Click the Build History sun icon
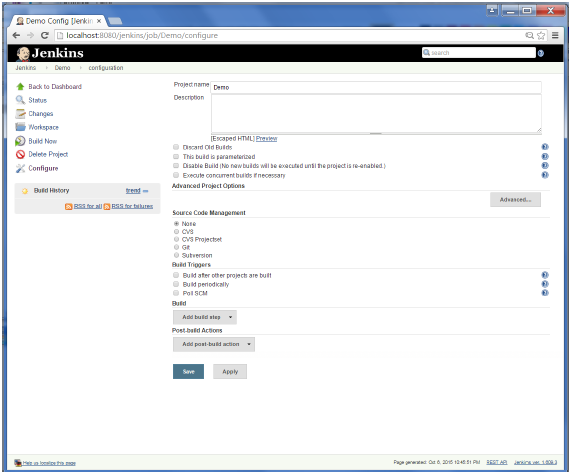 25,191
